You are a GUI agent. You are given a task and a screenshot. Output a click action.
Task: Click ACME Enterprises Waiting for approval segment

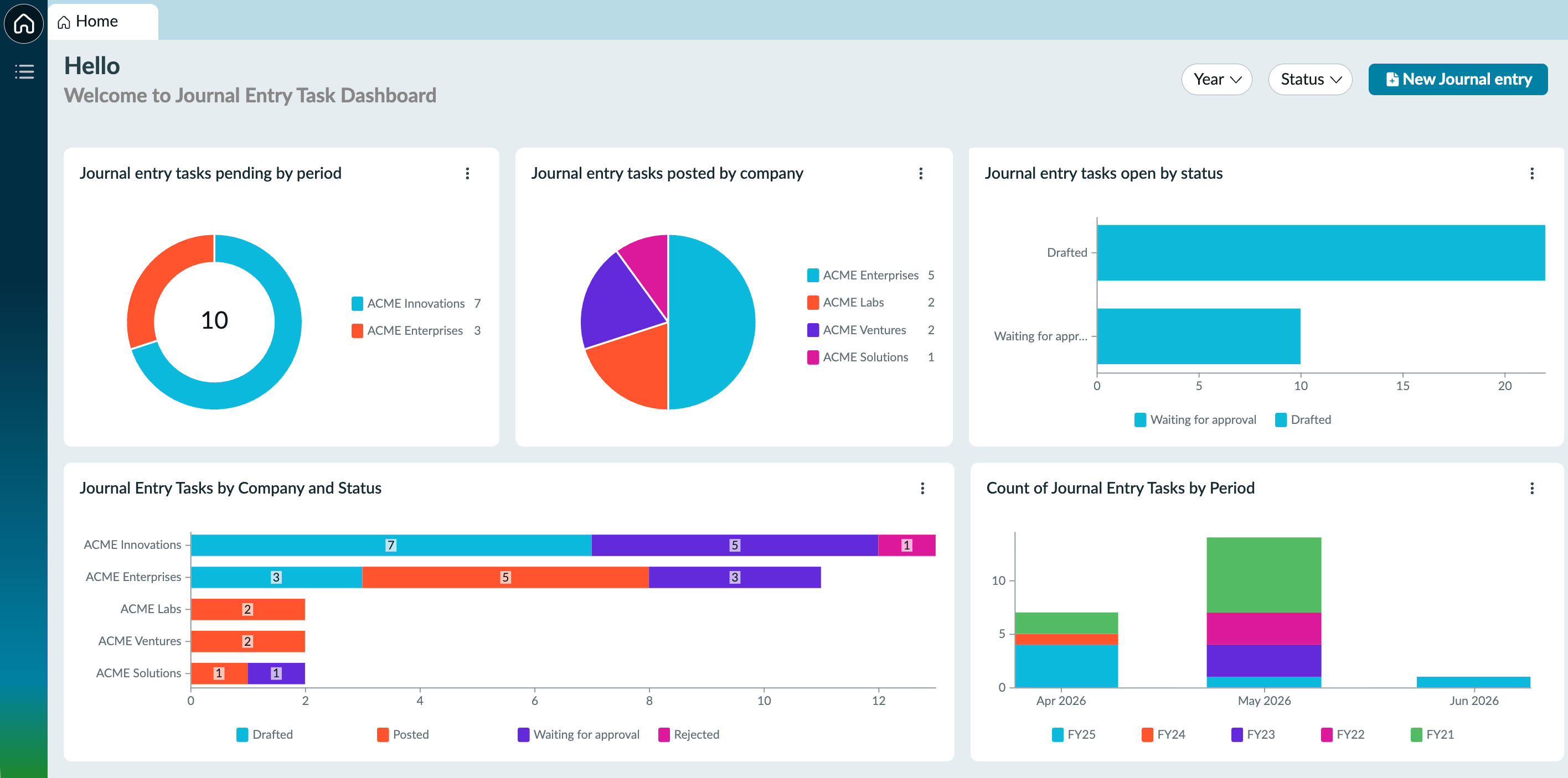pyautogui.click(x=735, y=577)
